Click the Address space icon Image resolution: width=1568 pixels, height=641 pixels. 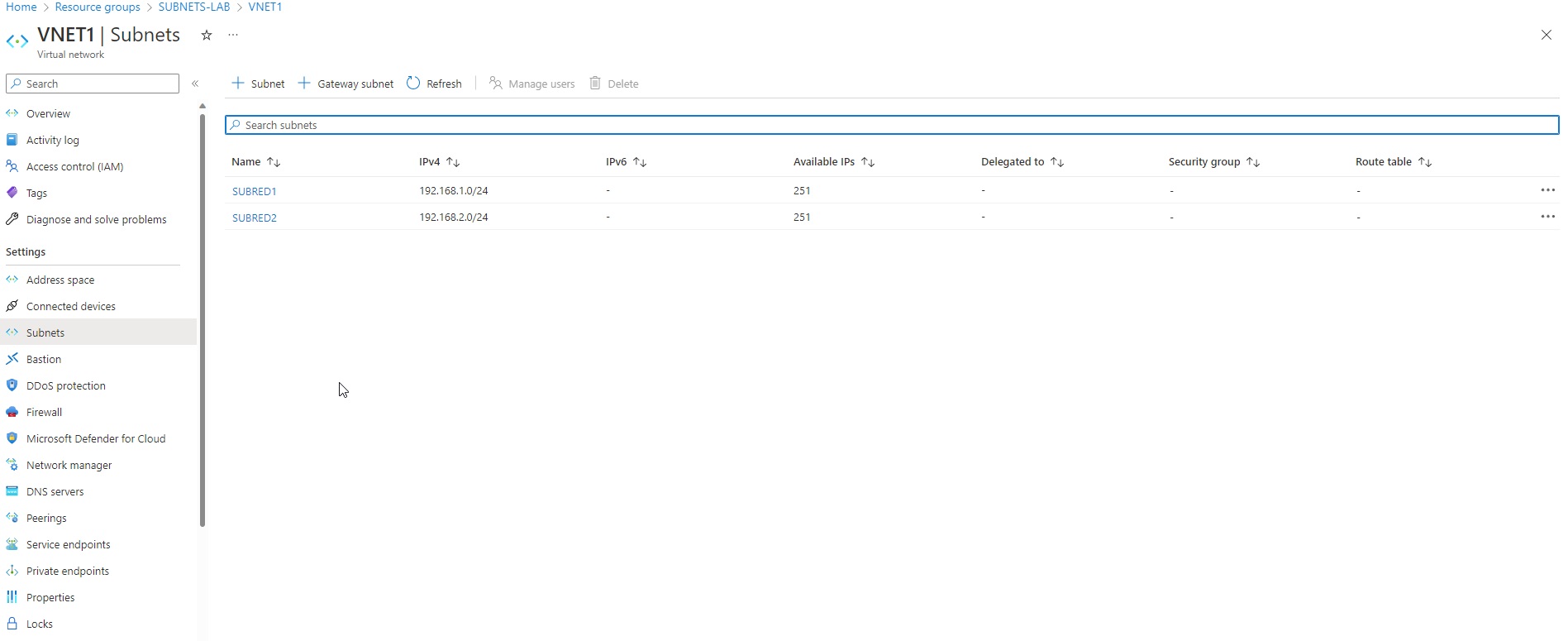tap(12, 280)
